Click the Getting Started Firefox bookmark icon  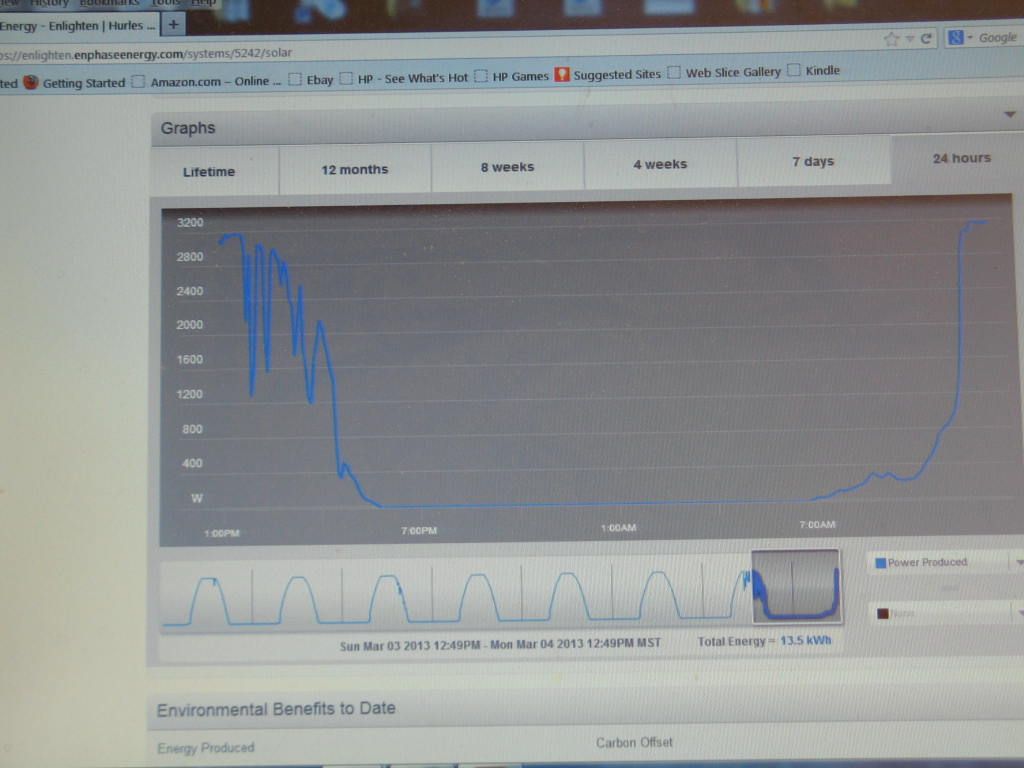point(31,82)
